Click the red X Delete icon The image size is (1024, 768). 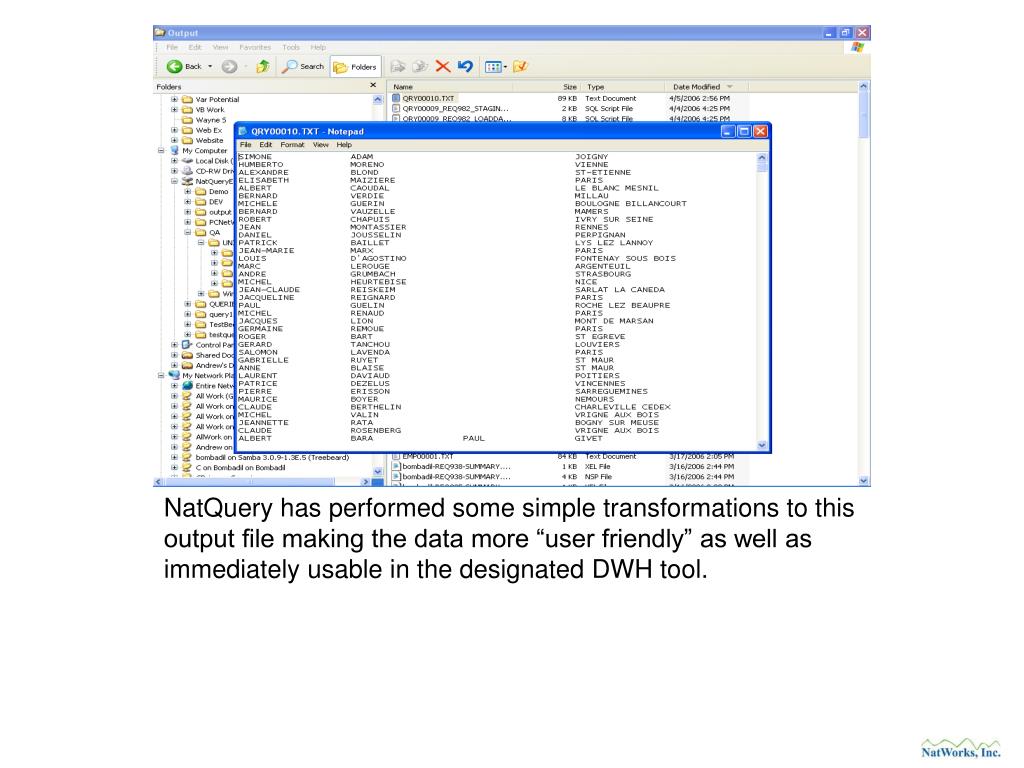click(x=443, y=66)
